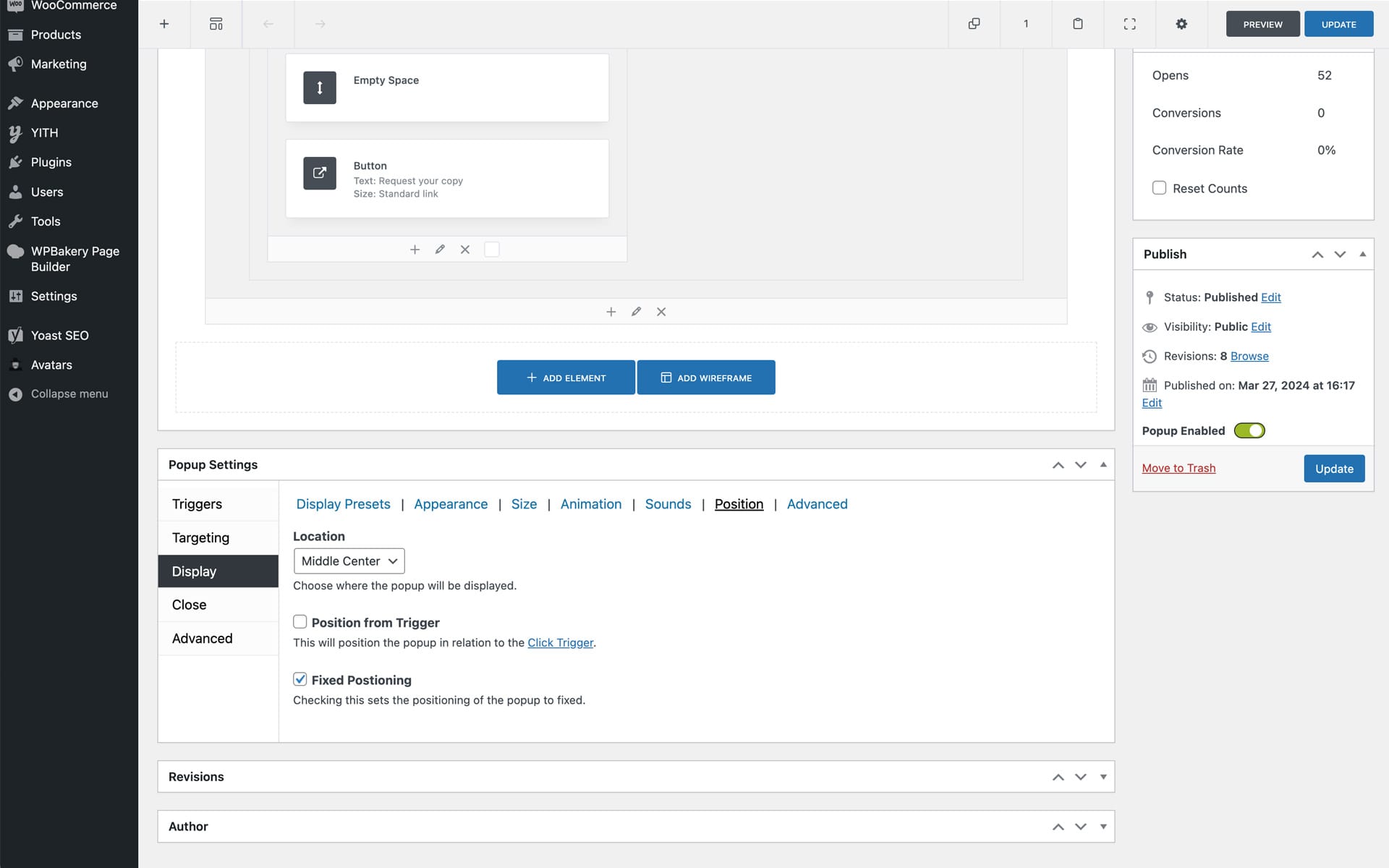Collapse the Popup Settings panel
Viewport: 1389px width, 868px height.
[x=1103, y=464]
